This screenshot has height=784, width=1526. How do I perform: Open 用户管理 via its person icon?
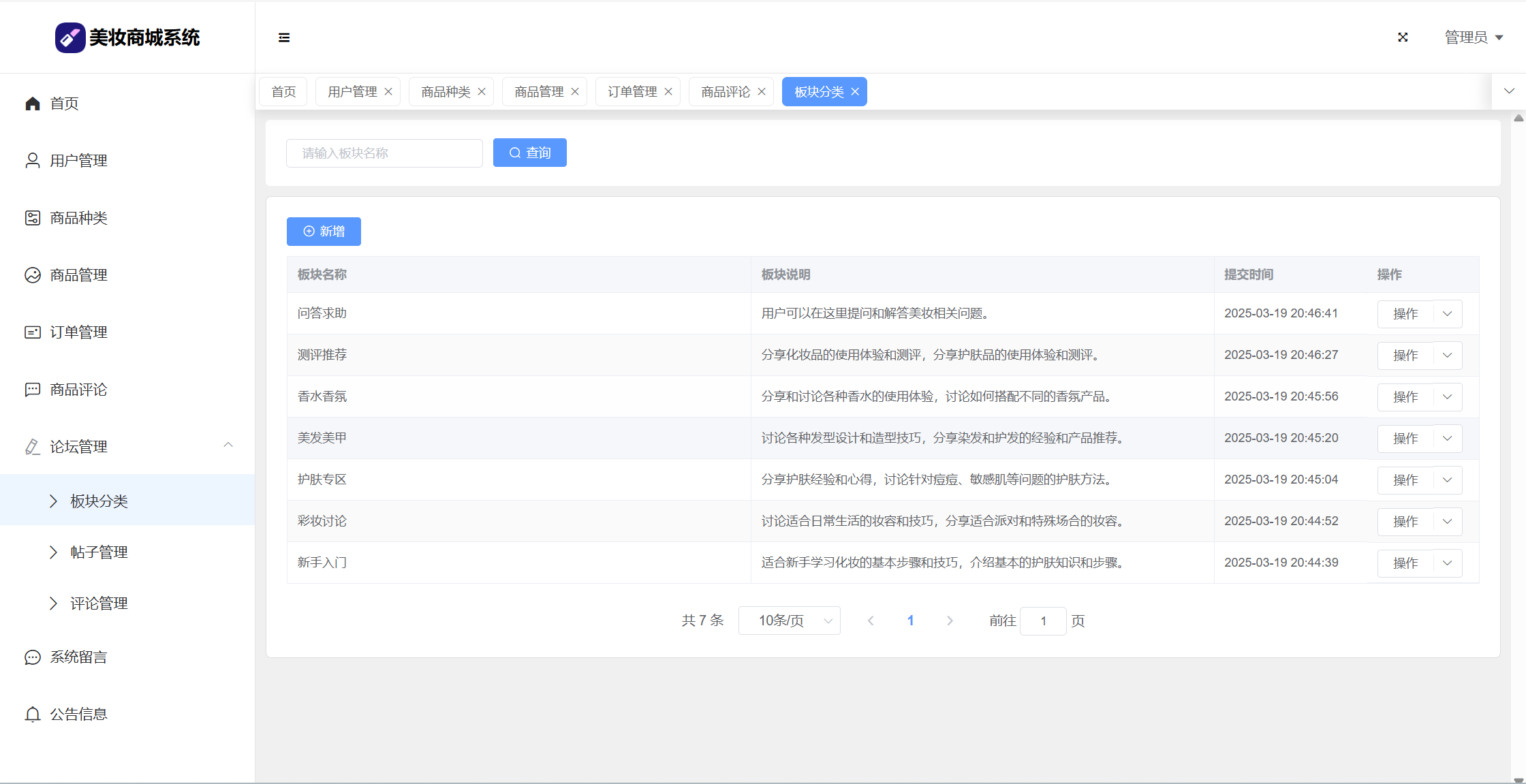[x=33, y=161]
